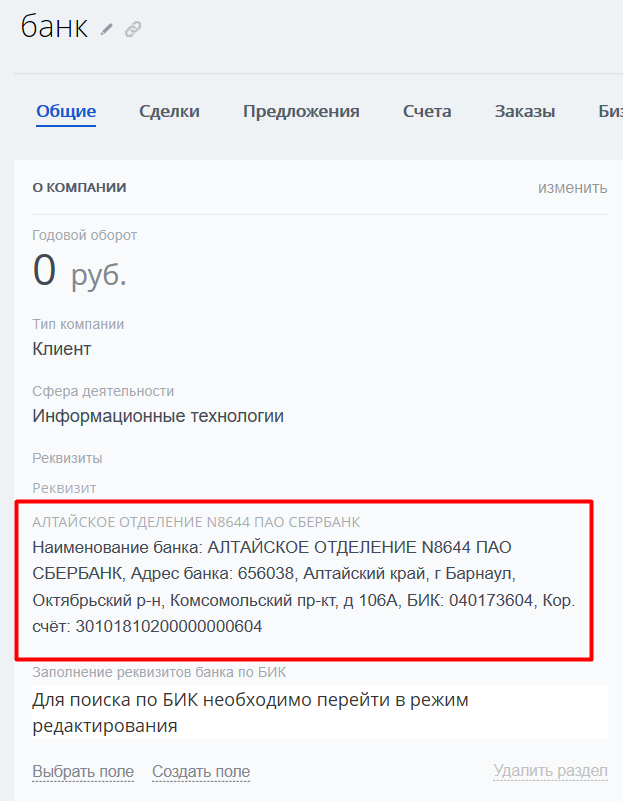Viewport: 623px width, 801px height.
Task: Click the link icon beside банк title
Action: click(x=133, y=29)
